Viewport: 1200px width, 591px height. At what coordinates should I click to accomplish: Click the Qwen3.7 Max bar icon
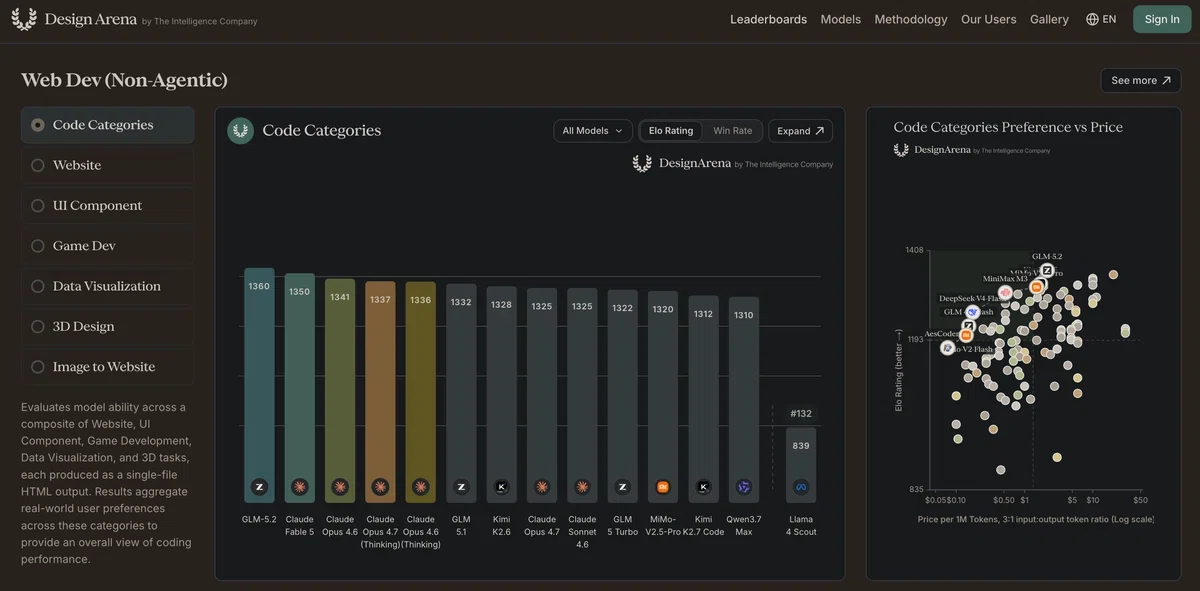pos(744,487)
